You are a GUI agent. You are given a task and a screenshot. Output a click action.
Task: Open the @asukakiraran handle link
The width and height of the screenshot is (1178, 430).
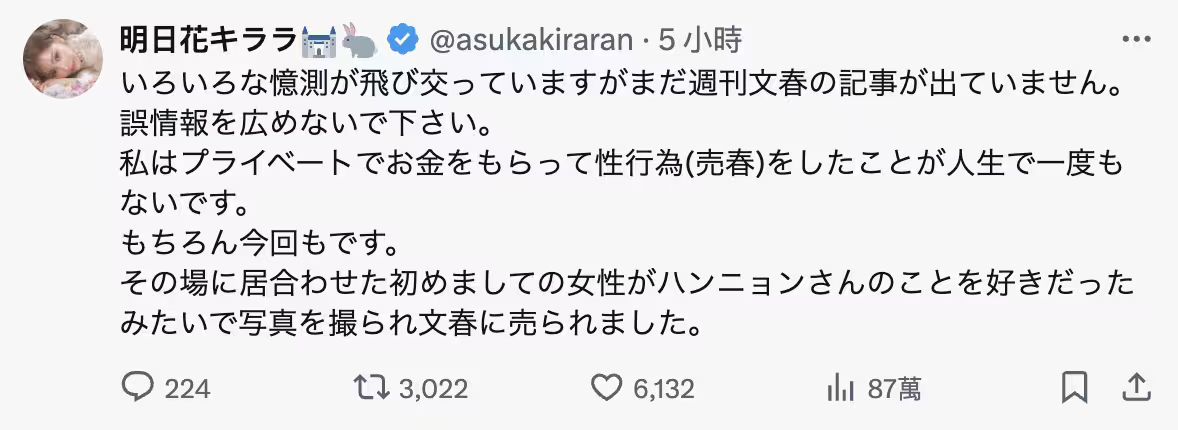pos(530,41)
